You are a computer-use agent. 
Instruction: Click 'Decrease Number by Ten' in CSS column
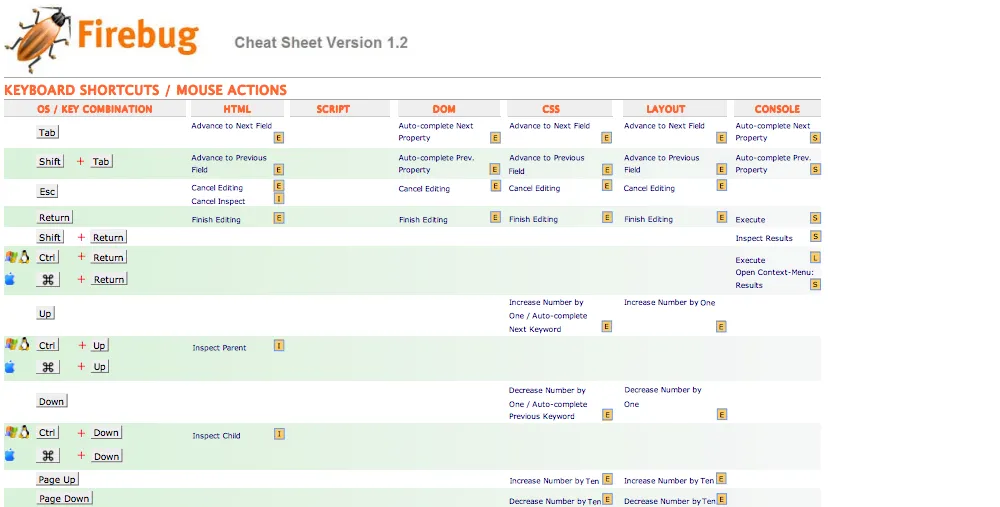pyautogui.click(x=555, y=501)
